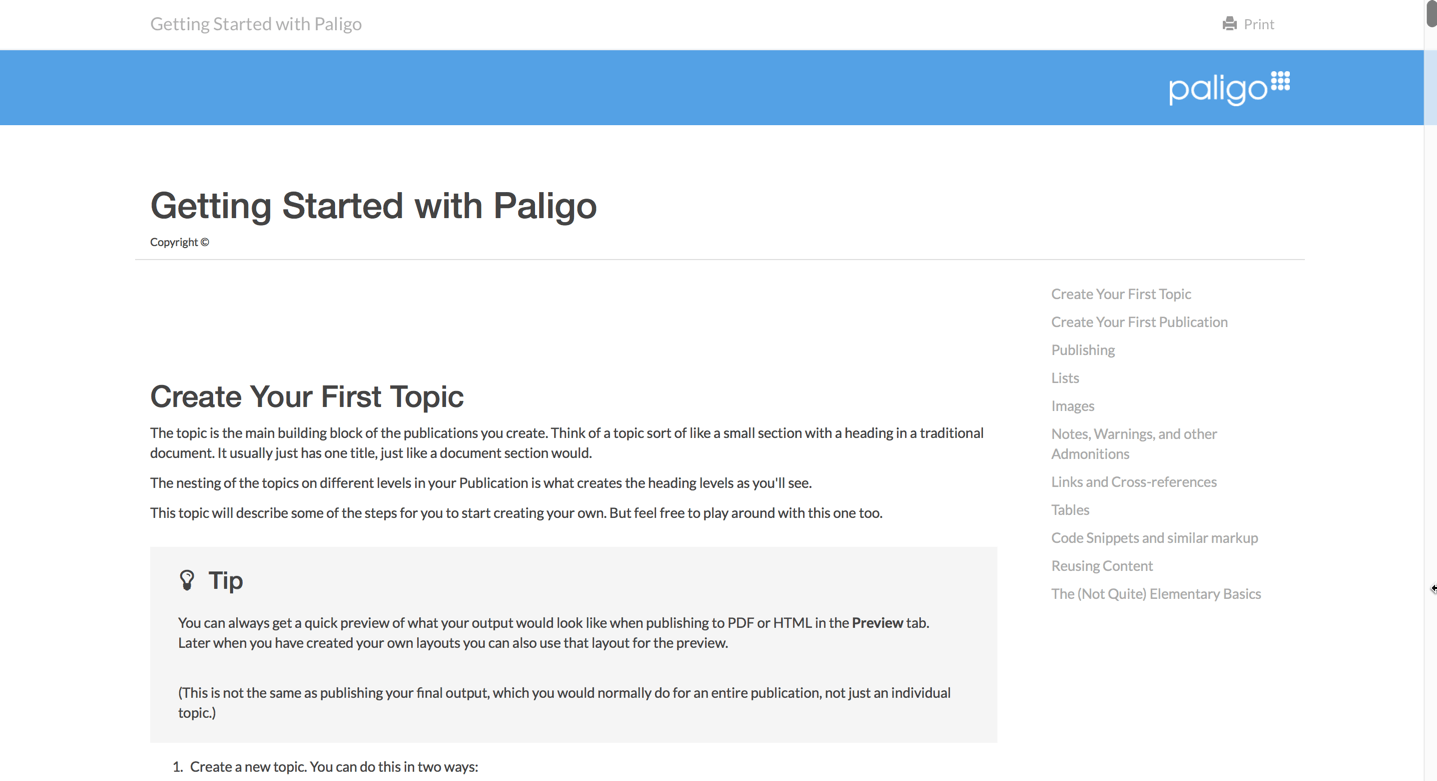1437x781 pixels.
Task: Open "Links and Cross-references" in the sidebar
Action: pyautogui.click(x=1133, y=482)
